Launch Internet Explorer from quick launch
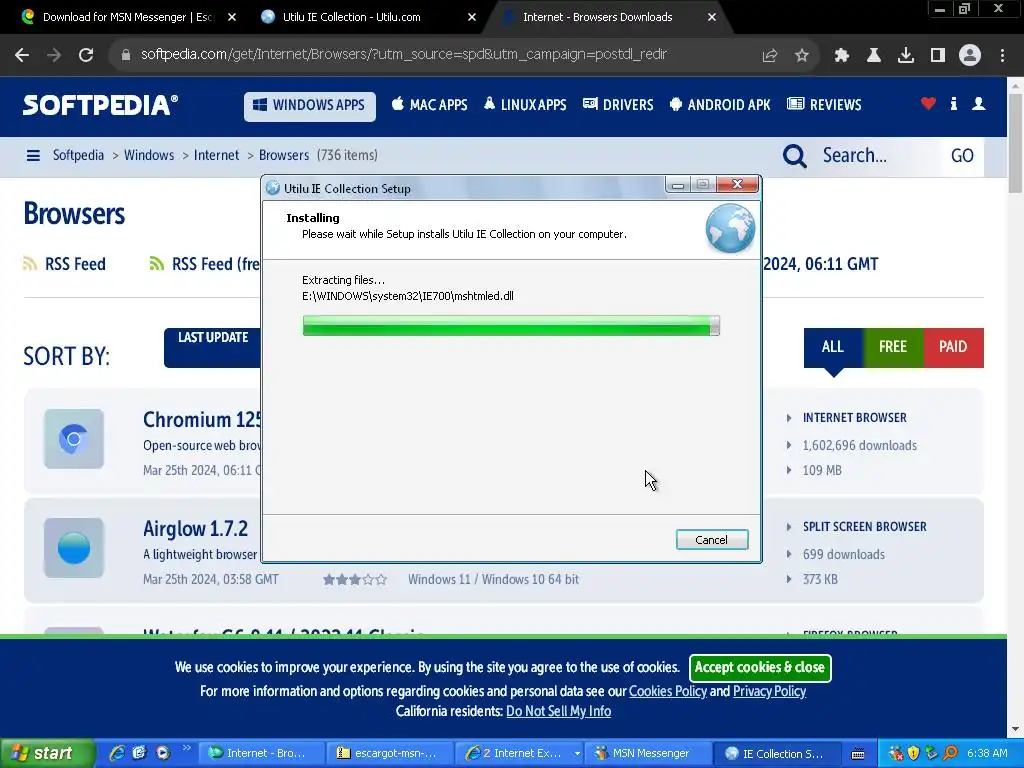The width and height of the screenshot is (1024, 768). (x=117, y=753)
